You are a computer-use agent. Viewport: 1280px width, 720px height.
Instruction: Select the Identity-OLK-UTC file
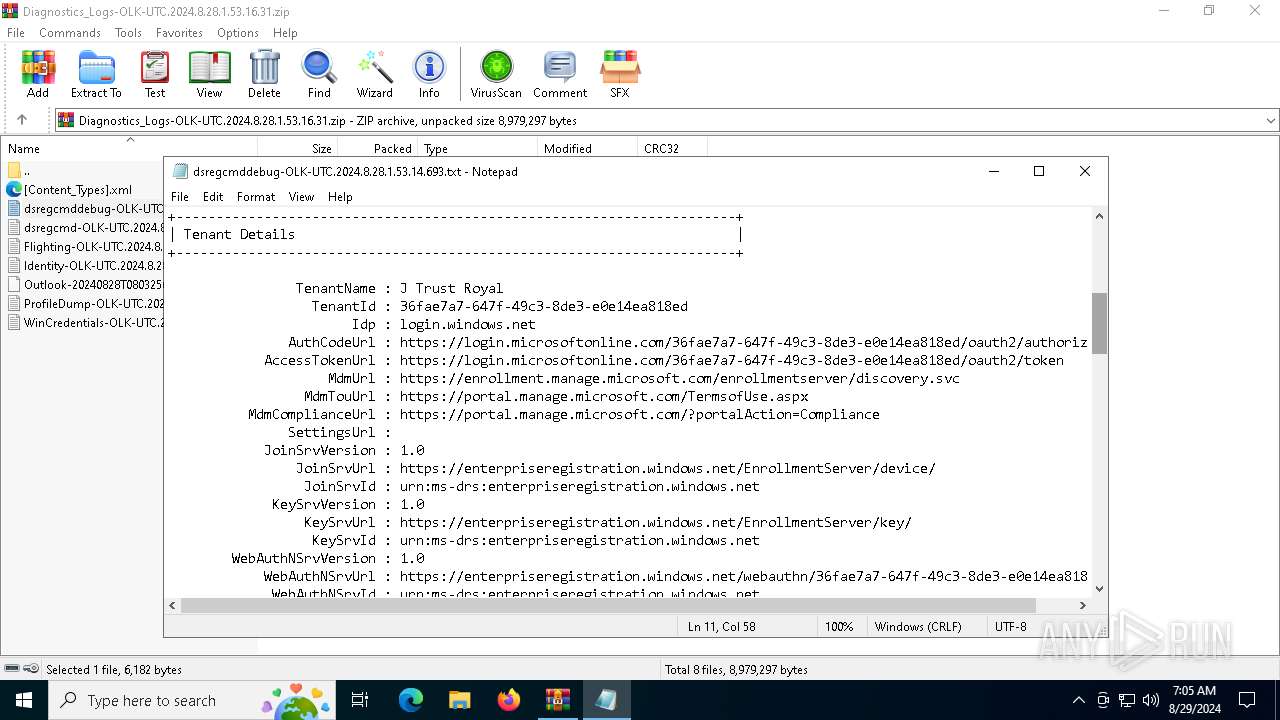tap(85, 266)
